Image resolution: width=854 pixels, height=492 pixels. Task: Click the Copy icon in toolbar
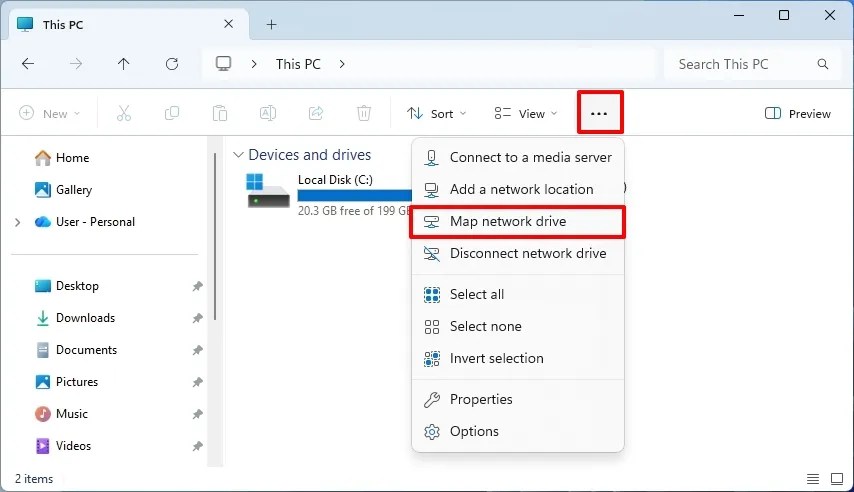[172, 113]
